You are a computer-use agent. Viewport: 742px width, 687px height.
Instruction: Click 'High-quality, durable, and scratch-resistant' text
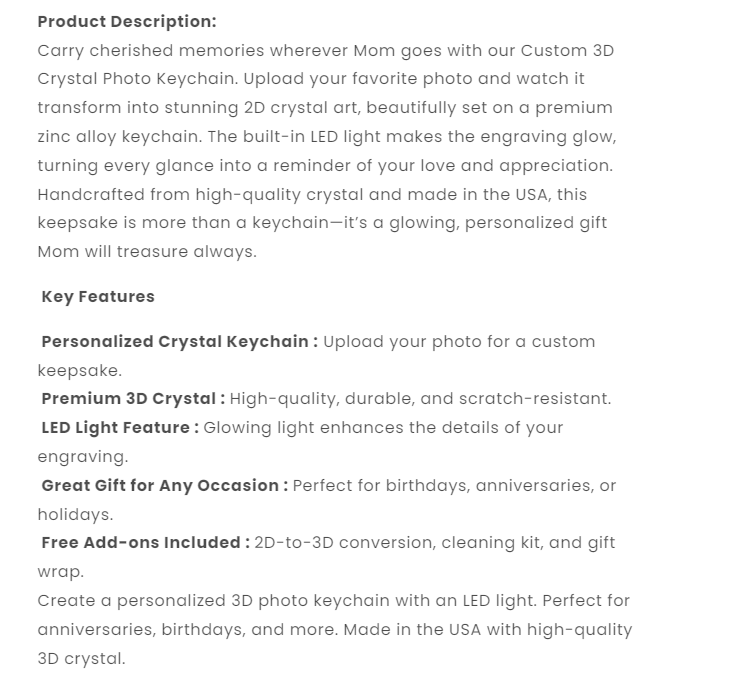(x=420, y=399)
